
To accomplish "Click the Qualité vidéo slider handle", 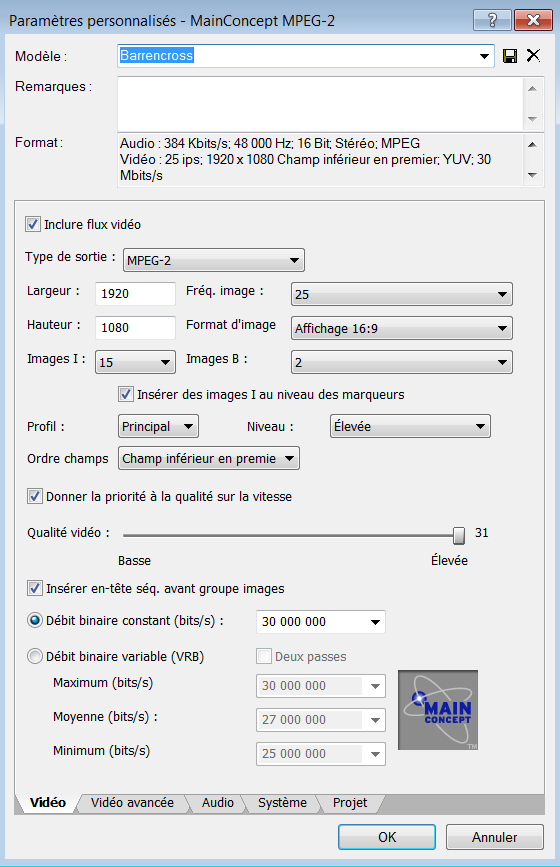I will click(459, 535).
